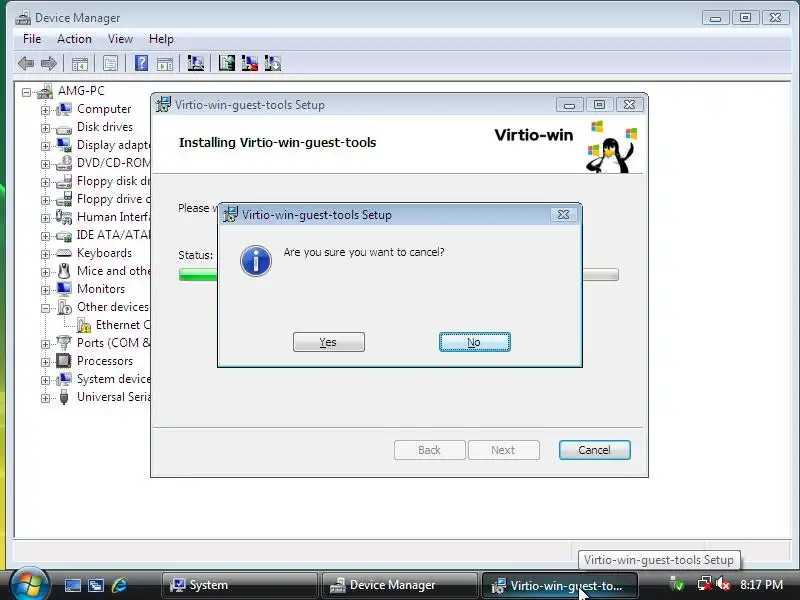Open the View menu in Device Manager

tap(120, 39)
